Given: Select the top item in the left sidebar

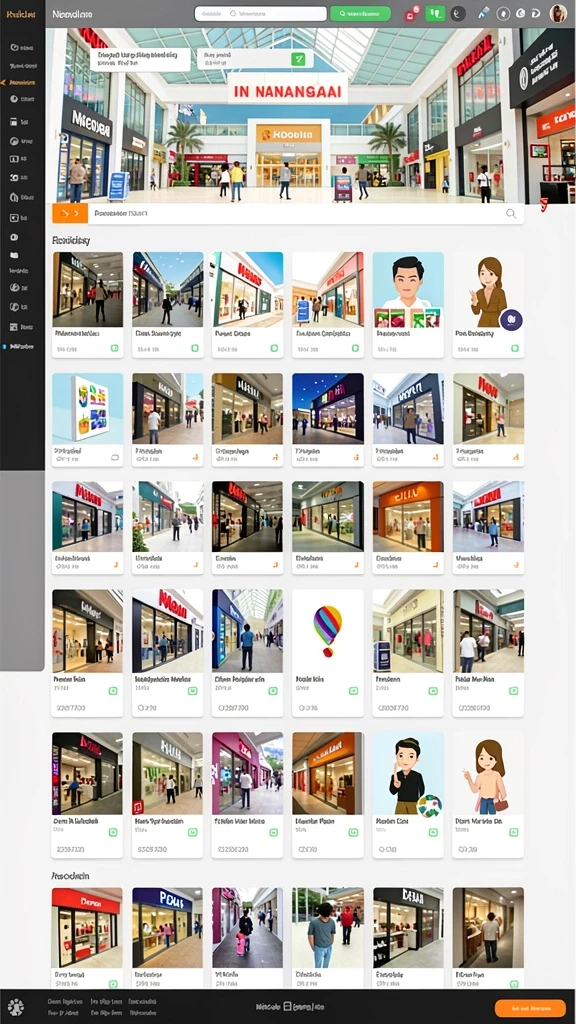Looking at the screenshot, I should 22,48.
